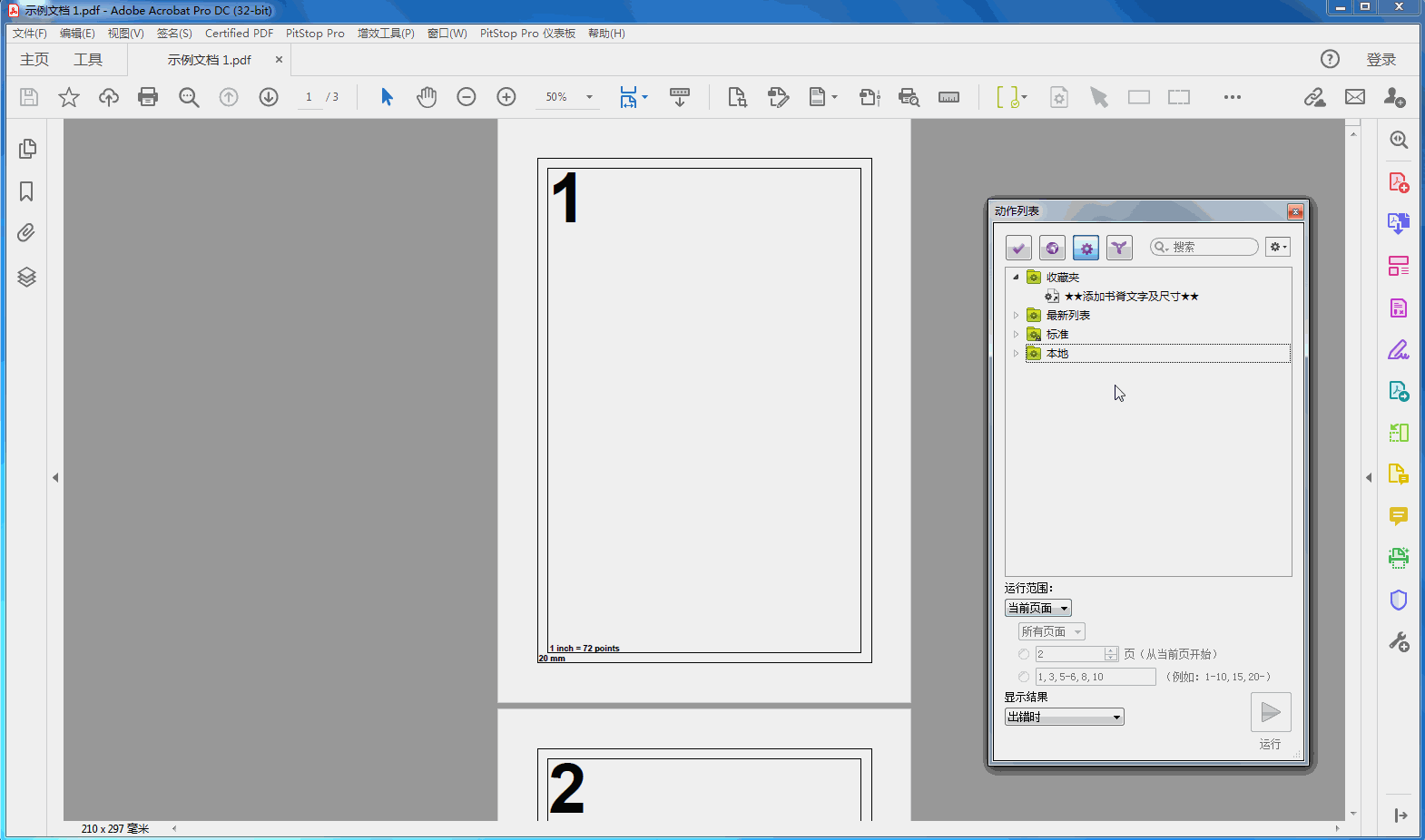This screenshot has height=840, width=1425.
Task: Click the custom page range text field
Action: [1096, 677]
